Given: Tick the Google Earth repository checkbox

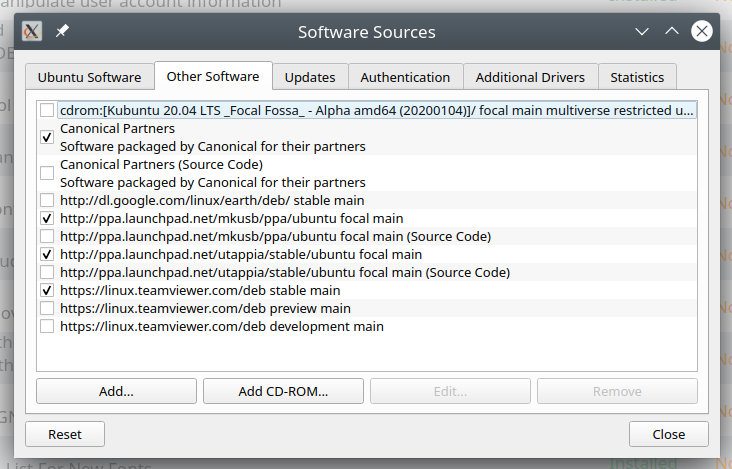Looking at the screenshot, I should coord(47,200).
